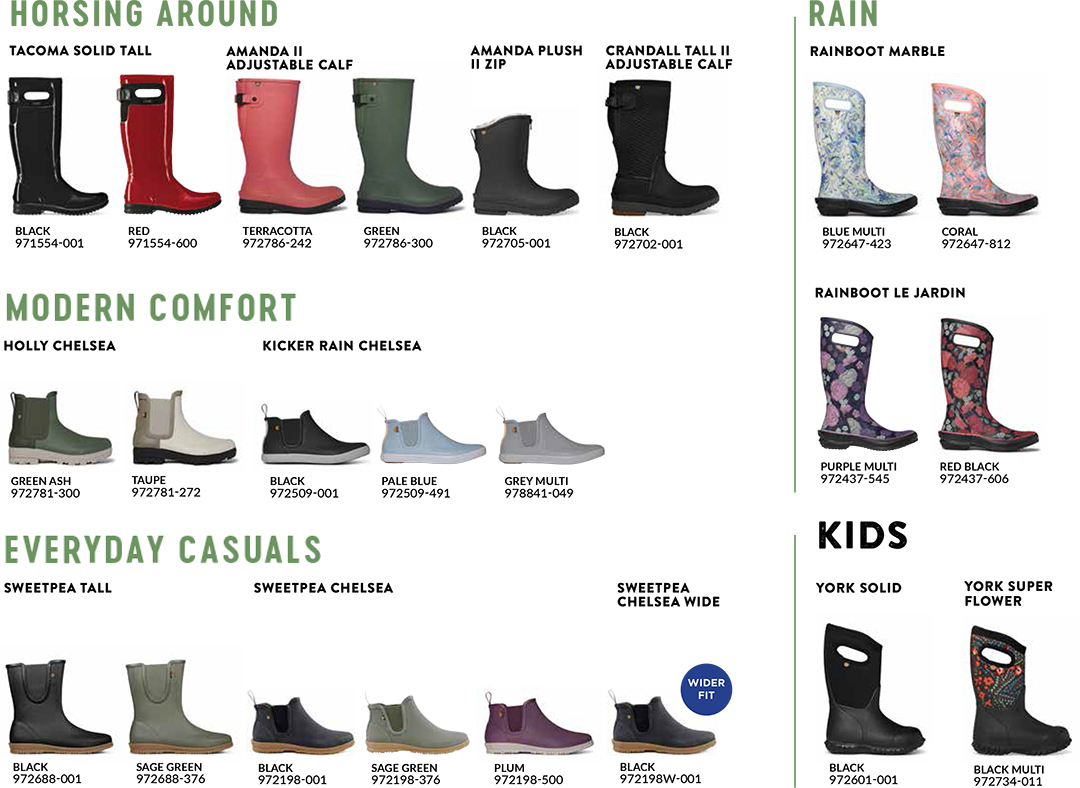Click the terracotta Amanda II boot image
Image resolution: width=1080 pixels, height=788 pixels.
pyautogui.click(x=289, y=146)
